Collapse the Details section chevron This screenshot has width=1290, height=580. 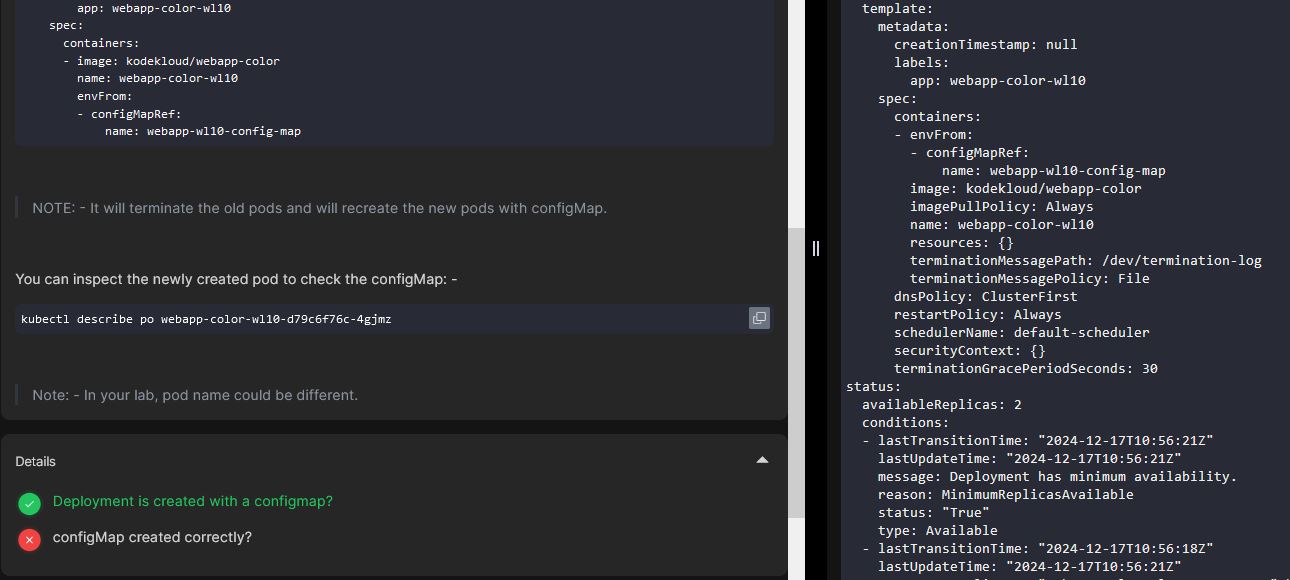point(762,461)
